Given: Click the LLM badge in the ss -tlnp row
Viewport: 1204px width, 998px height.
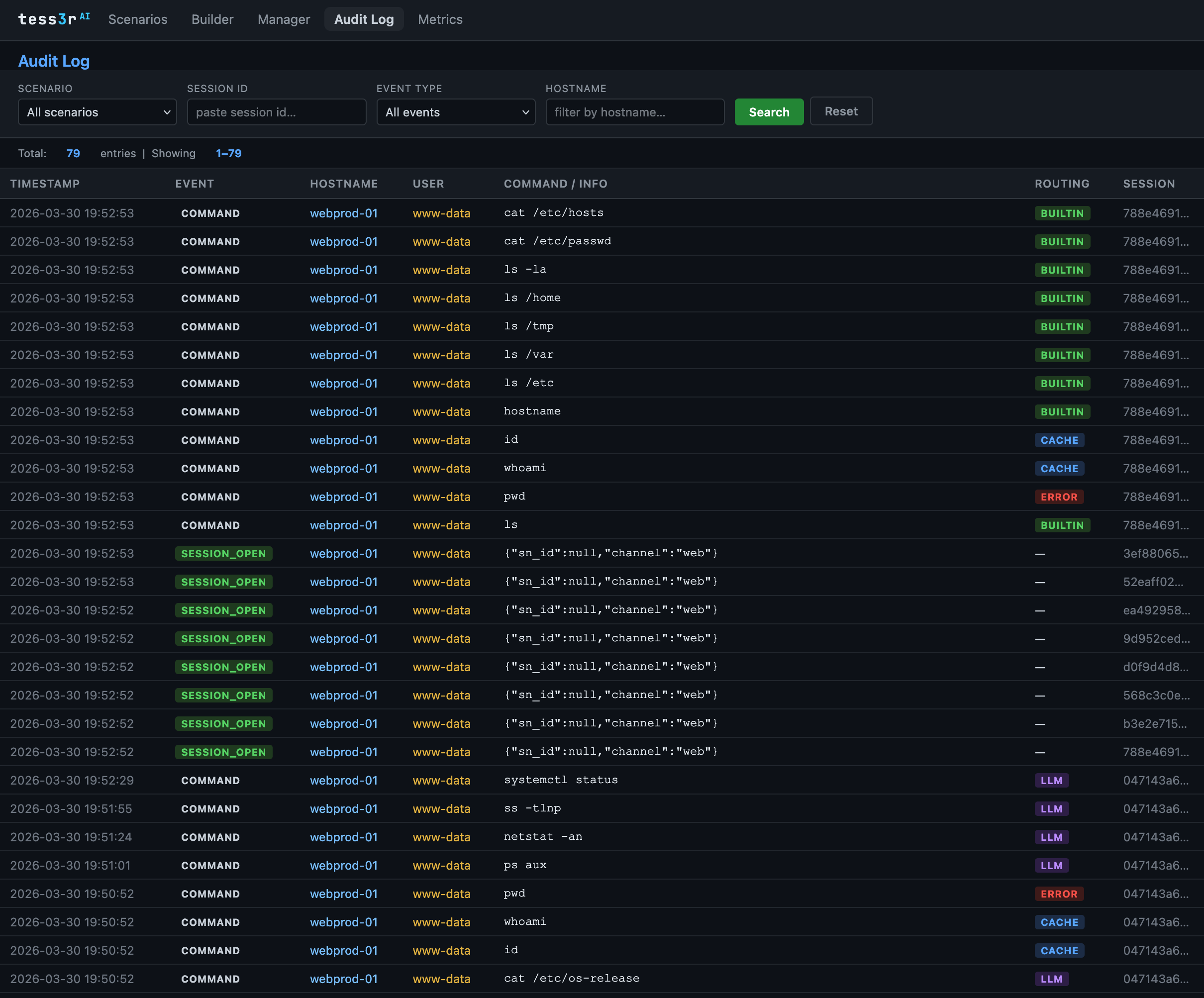Looking at the screenshot, I should [x=1051, y=809].
